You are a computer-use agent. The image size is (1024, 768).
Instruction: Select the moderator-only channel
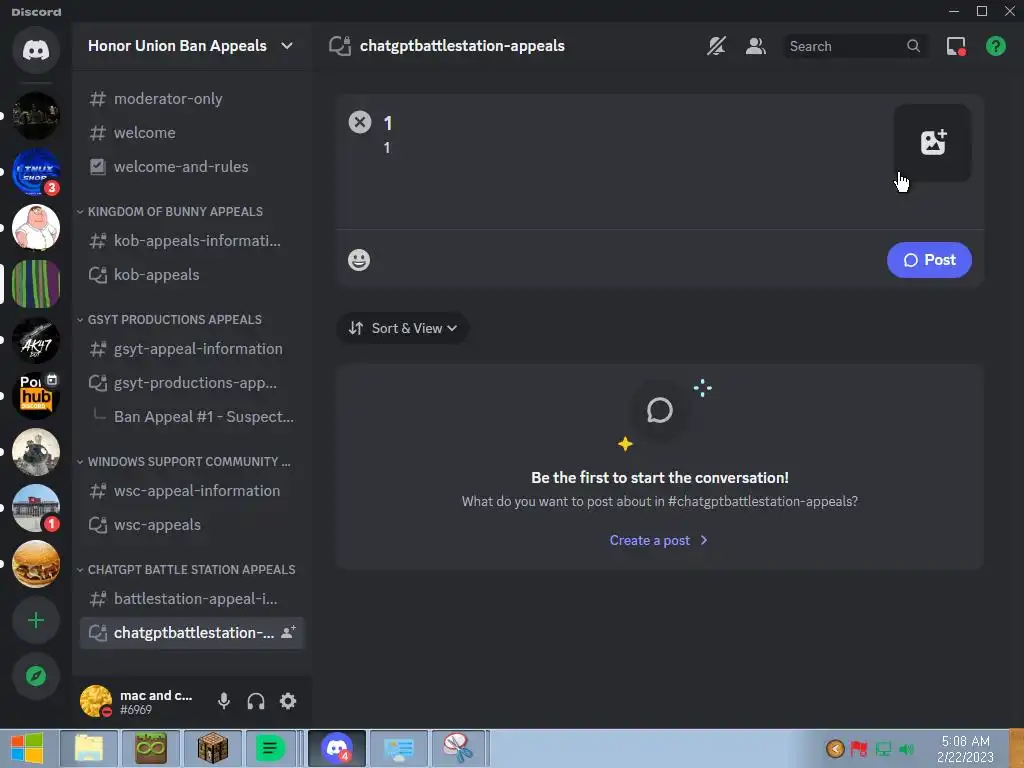coord(192,99)
